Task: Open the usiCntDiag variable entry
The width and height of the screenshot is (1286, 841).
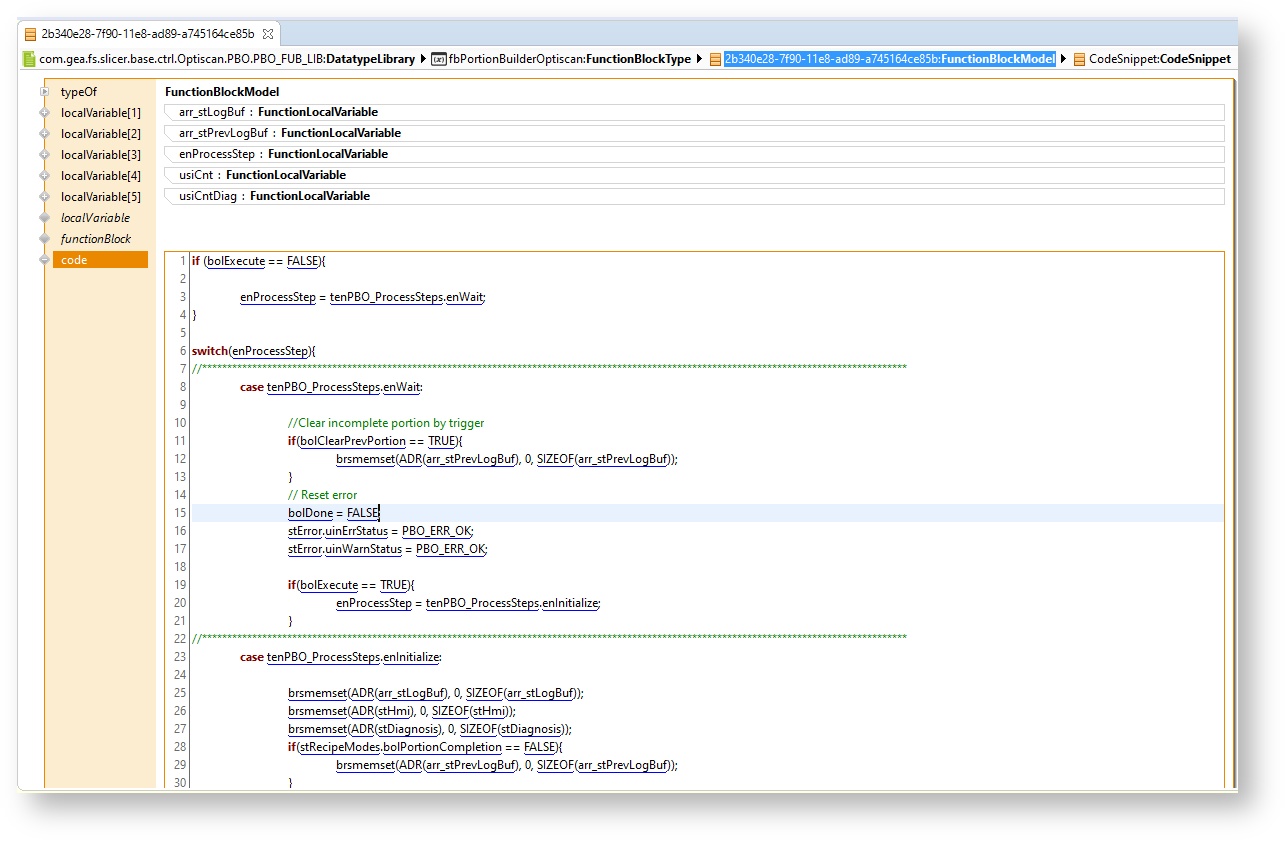Action: point(274,196)
